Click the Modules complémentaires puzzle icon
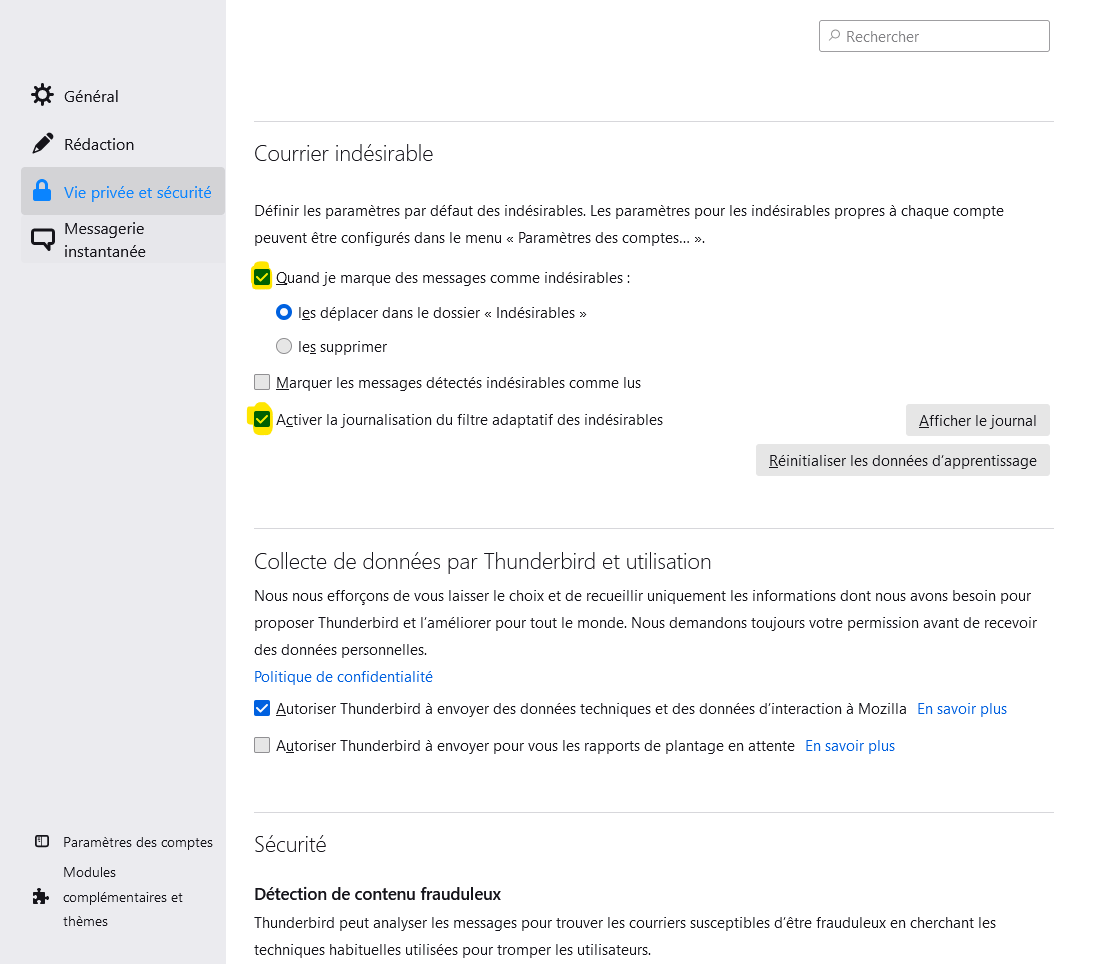Screen dimensions: 1113x964 (41, 896)
